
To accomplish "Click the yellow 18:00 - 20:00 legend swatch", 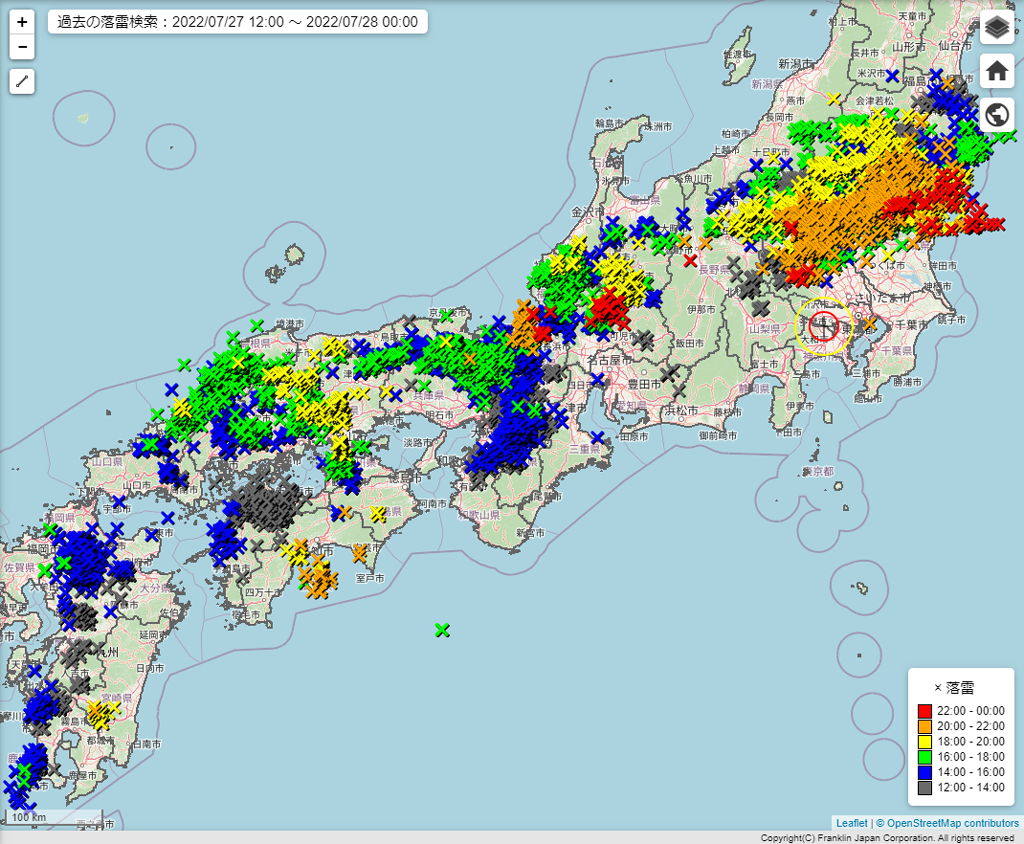I will 924,742.
